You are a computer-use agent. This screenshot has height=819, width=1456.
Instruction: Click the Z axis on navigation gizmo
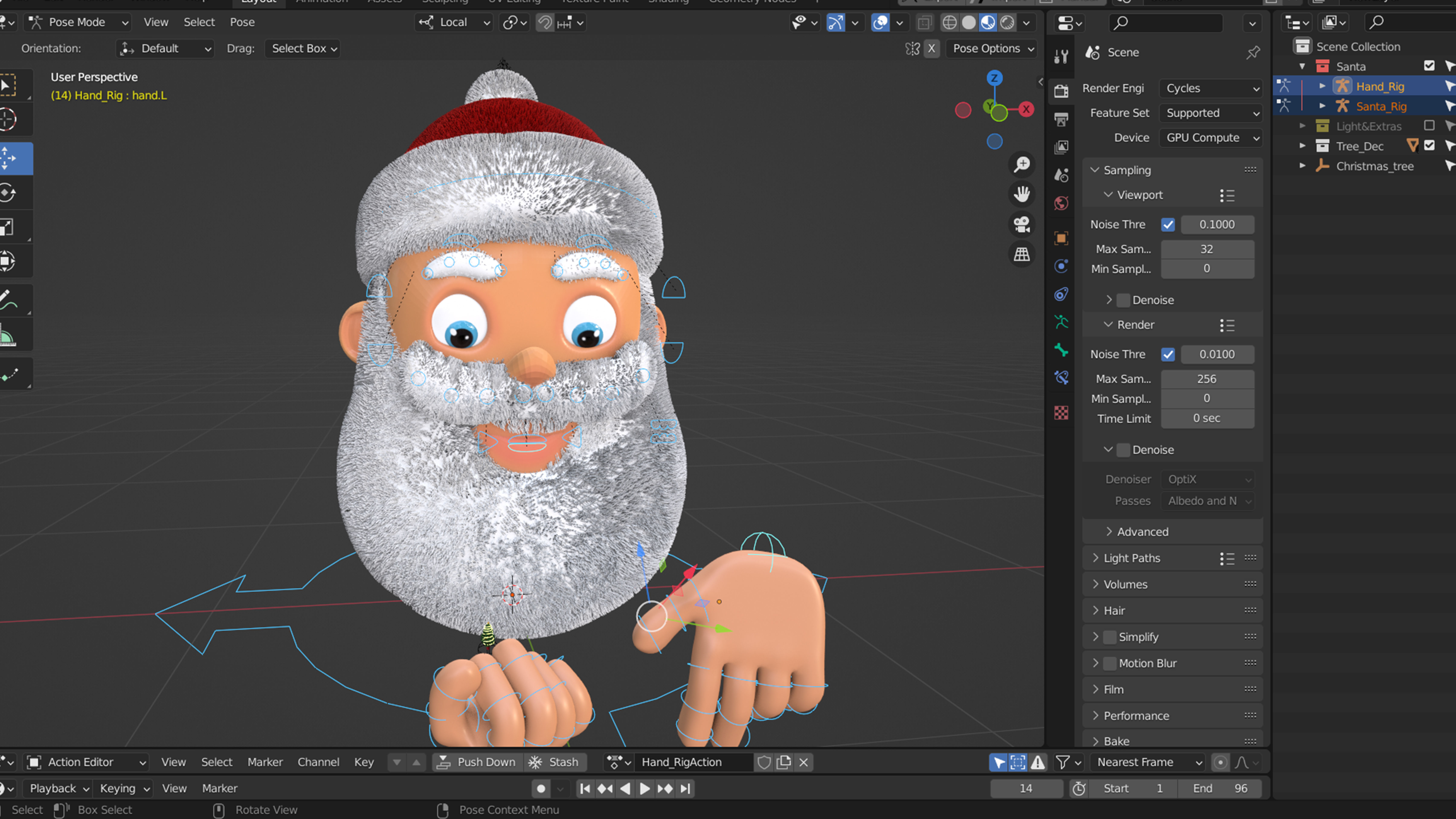(x=994, y=78)
